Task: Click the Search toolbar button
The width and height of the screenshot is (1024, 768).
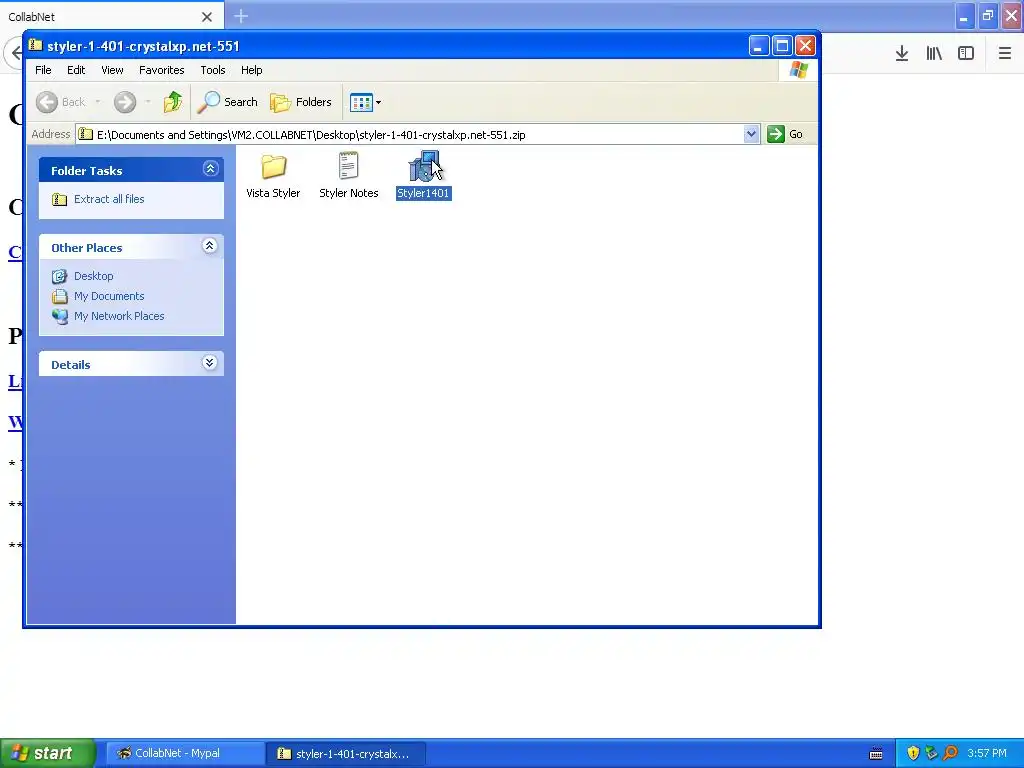Action: 228,102
